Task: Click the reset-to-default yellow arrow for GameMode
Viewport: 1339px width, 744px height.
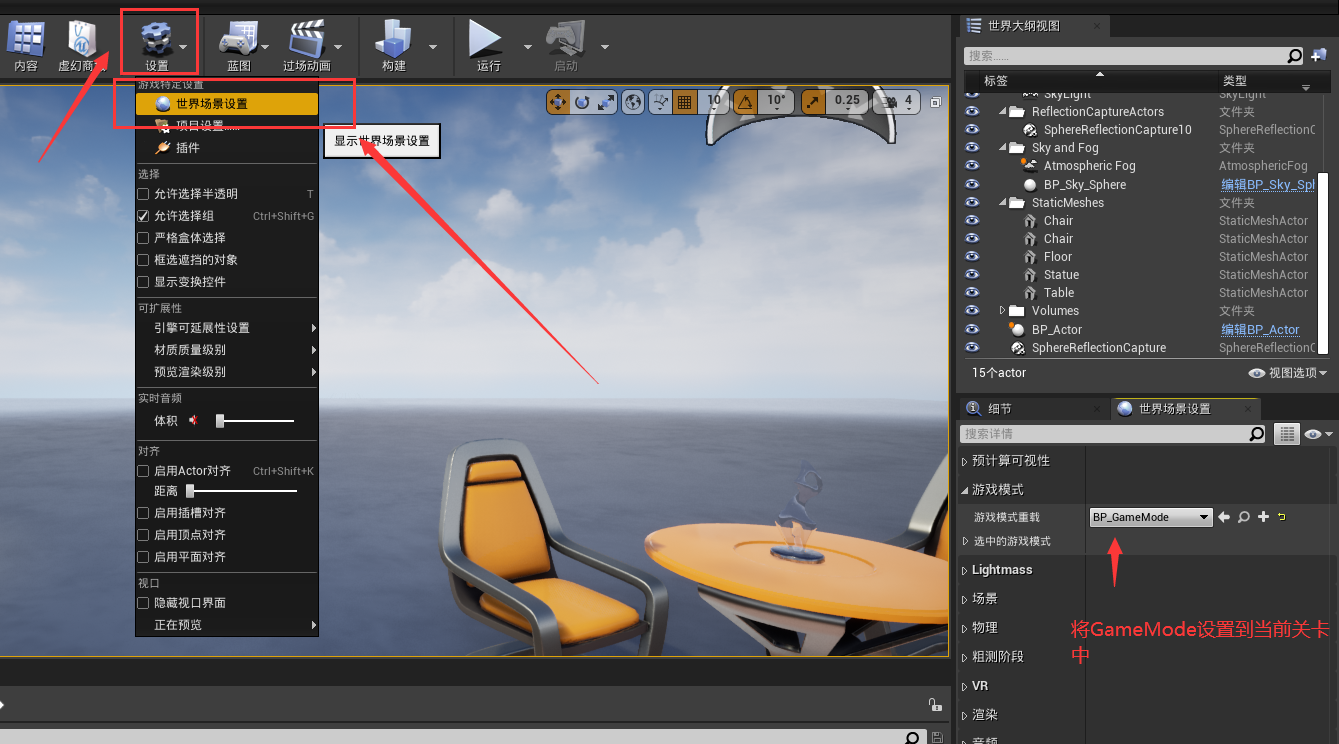Action: 1282,517
